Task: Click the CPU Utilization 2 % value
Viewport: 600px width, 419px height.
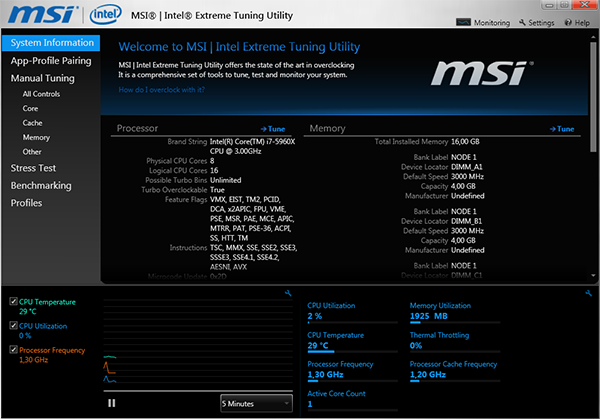Action: [x=315, y=316]
